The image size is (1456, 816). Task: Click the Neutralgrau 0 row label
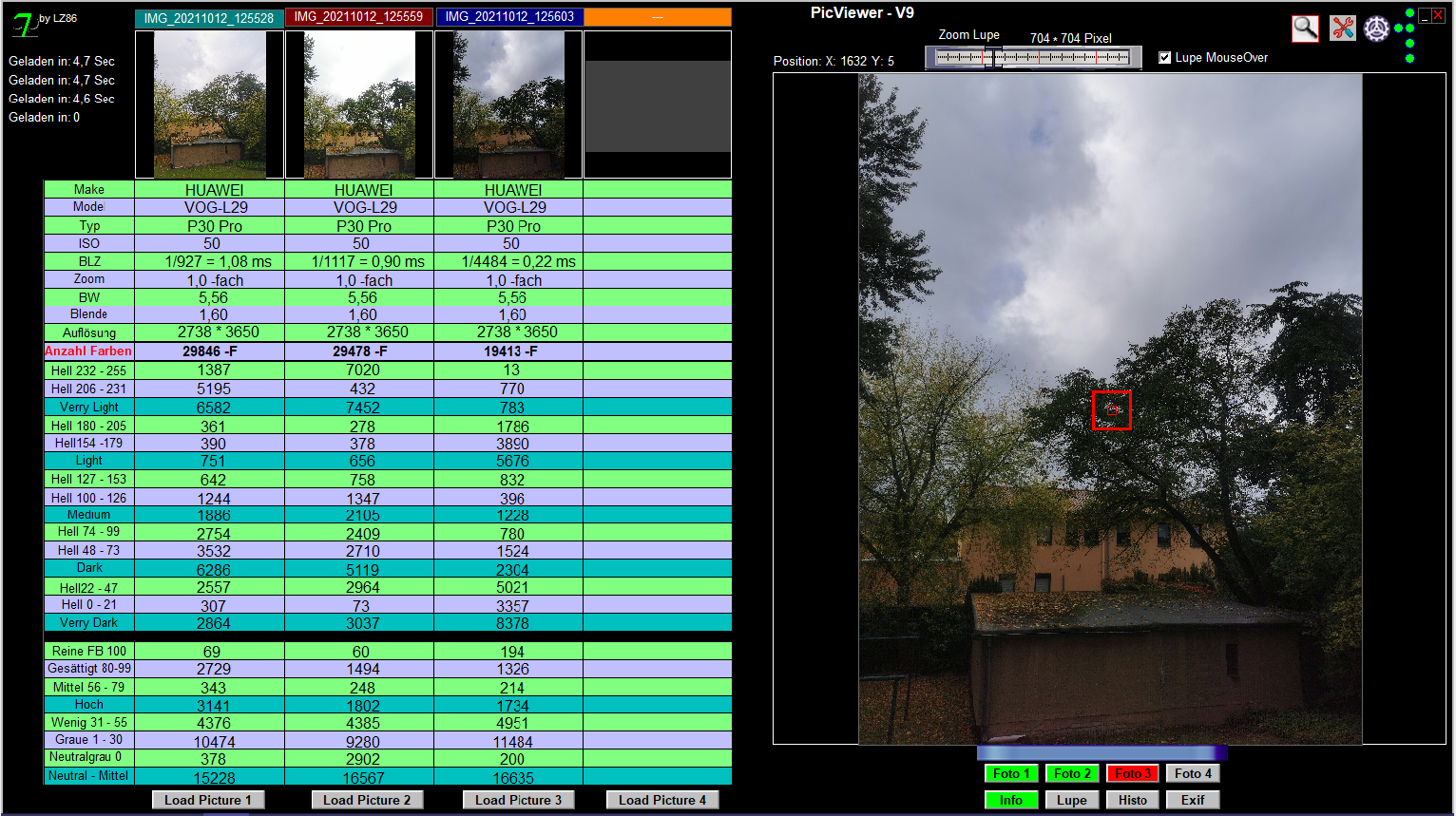89,757
